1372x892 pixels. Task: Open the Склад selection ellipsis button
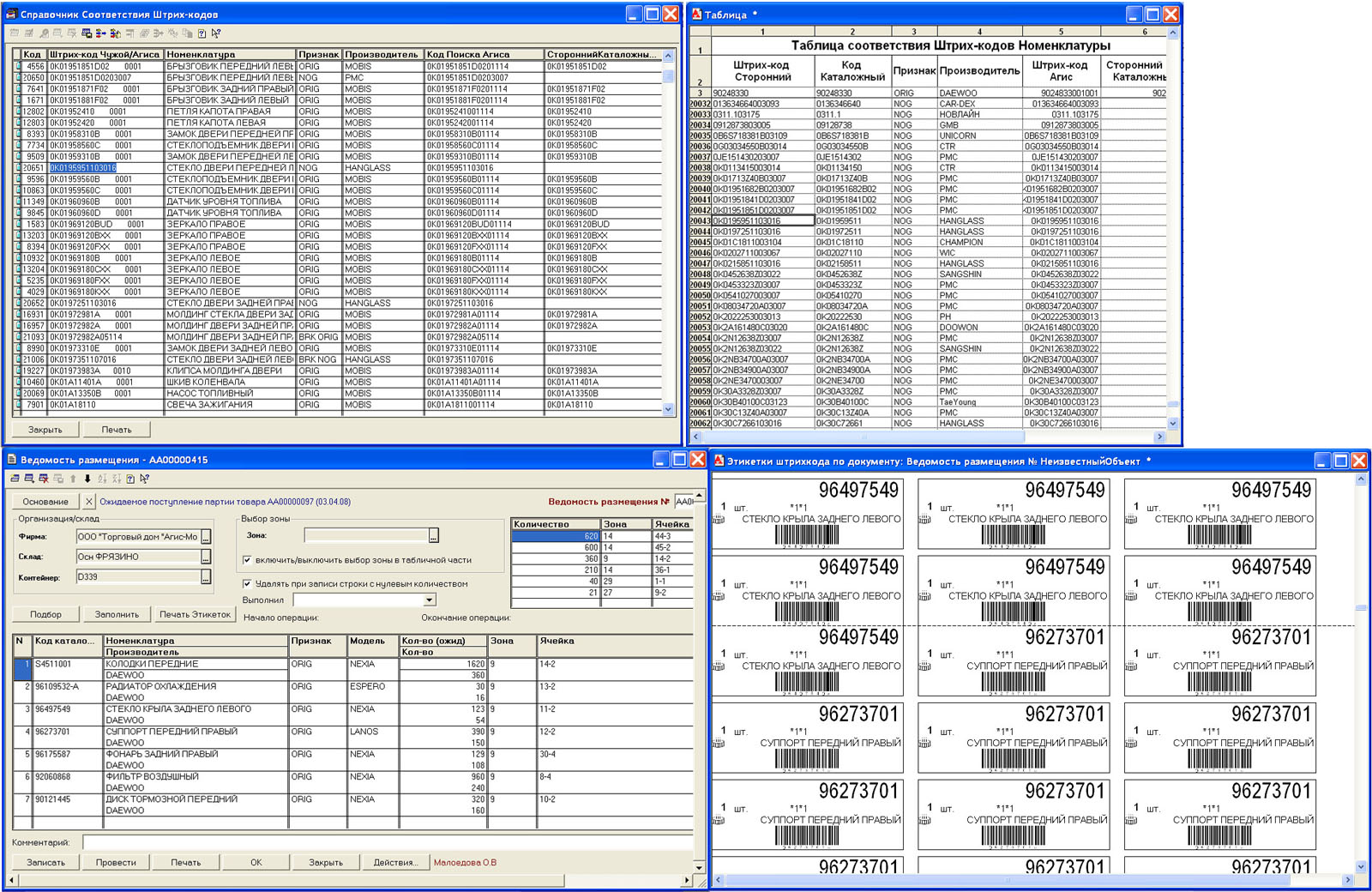(x=206, y=557)
